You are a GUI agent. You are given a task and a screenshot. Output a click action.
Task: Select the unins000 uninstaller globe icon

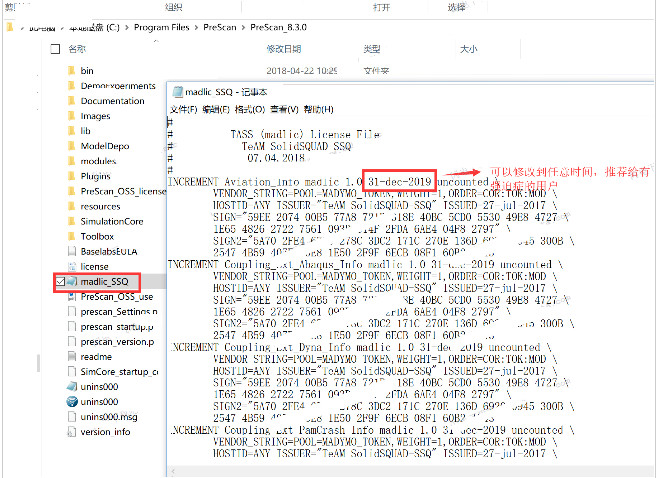pyautogui.click(x=70, y=401)
